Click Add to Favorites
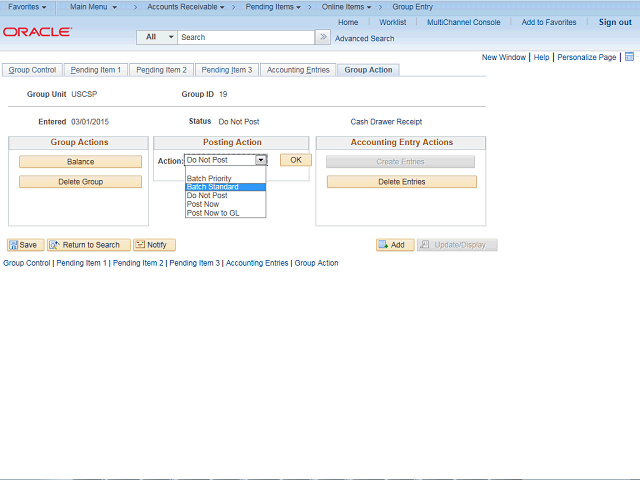The width and height of the screenshot is (640, 480). [549, 22]
